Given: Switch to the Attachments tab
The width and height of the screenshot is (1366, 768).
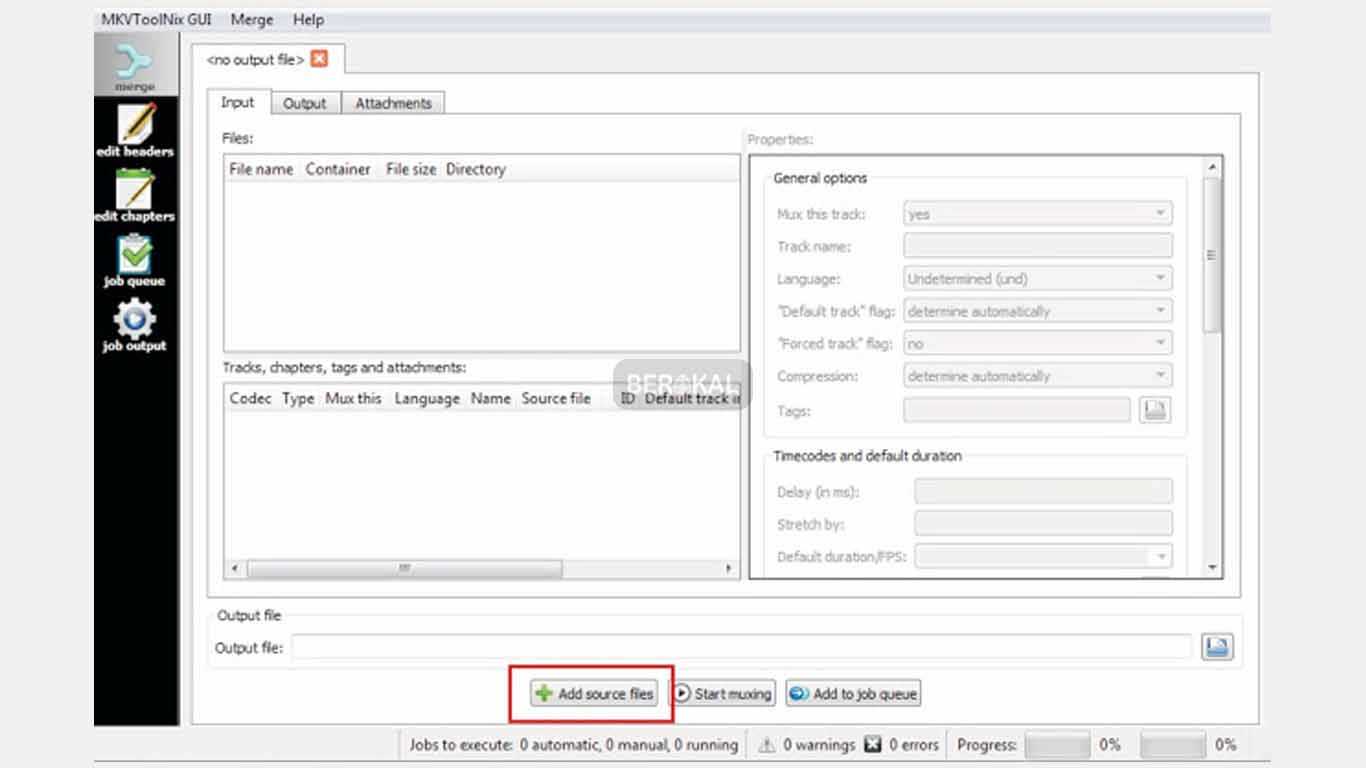Looking at the screenshot, I should 393,103.
